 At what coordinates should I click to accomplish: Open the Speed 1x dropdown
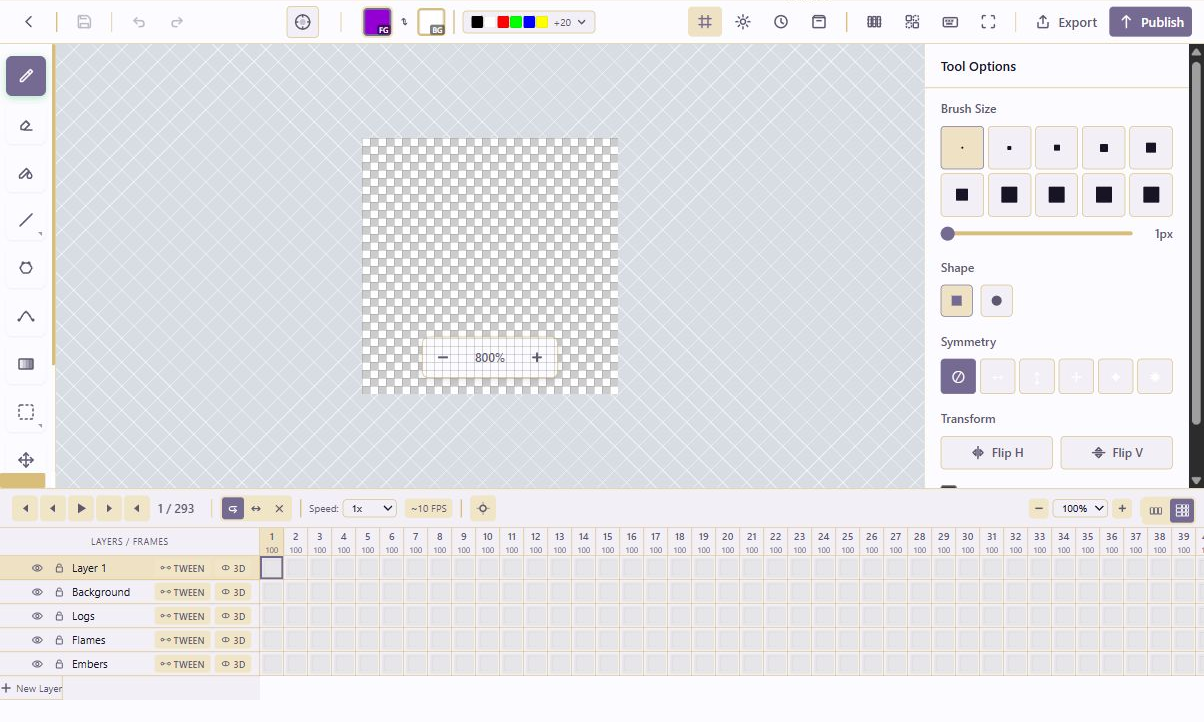point(370,509)
